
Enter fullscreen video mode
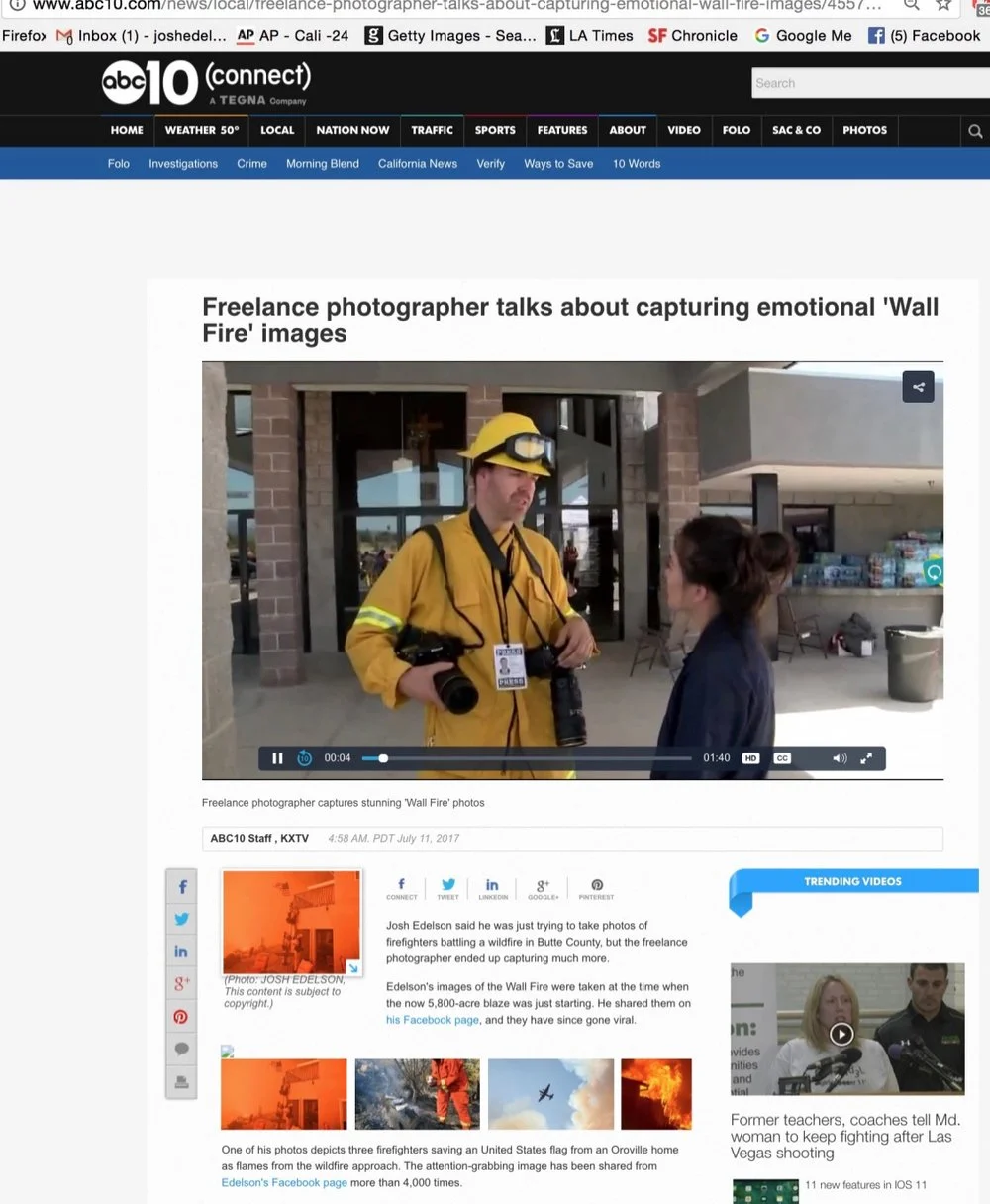coord(866,758)
